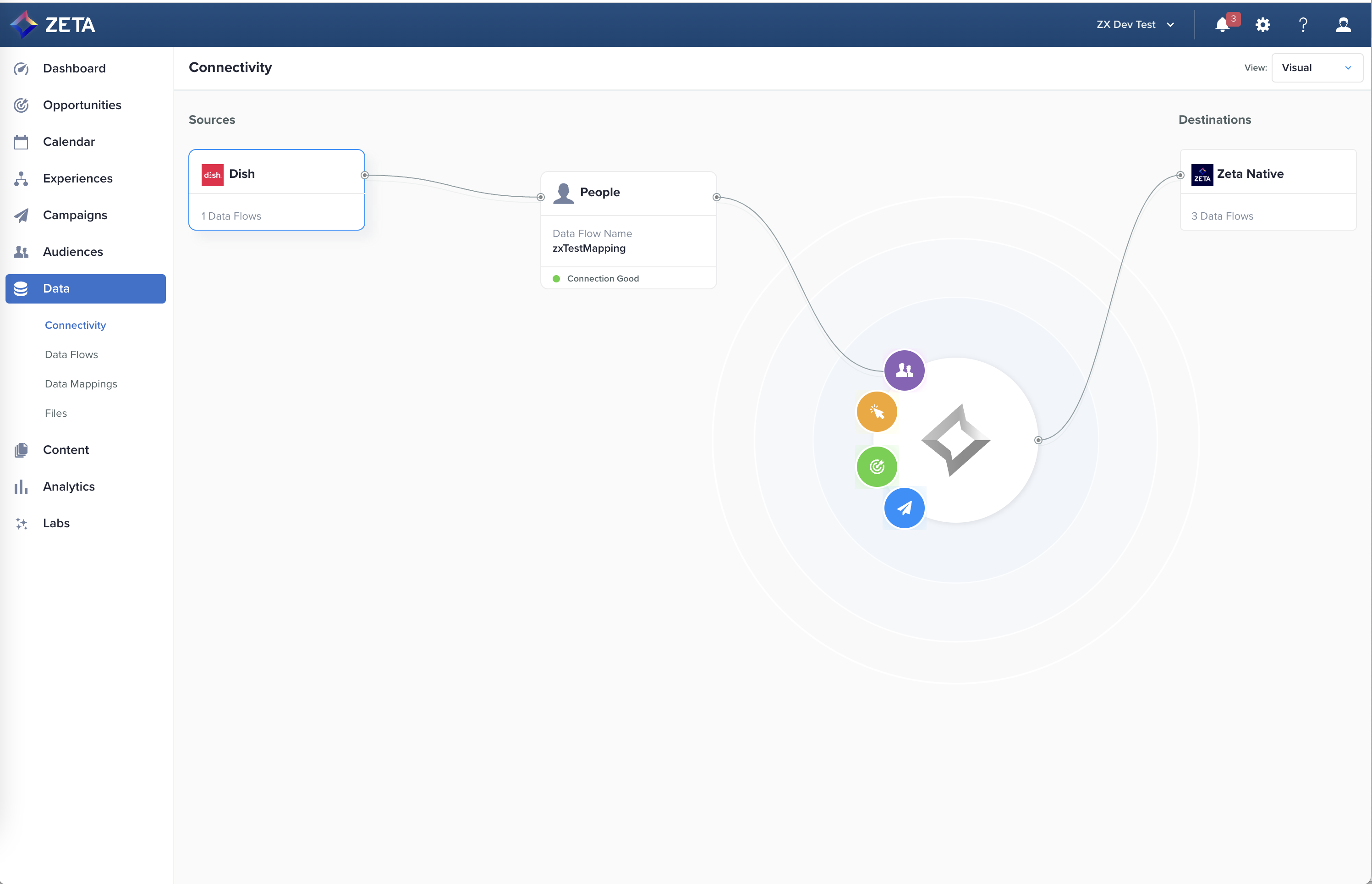Image resolution: width=1372 pixels, height=884 pixels.
Task: Select the Zeta Native destination card
Action: click(x=1268, y=190)
